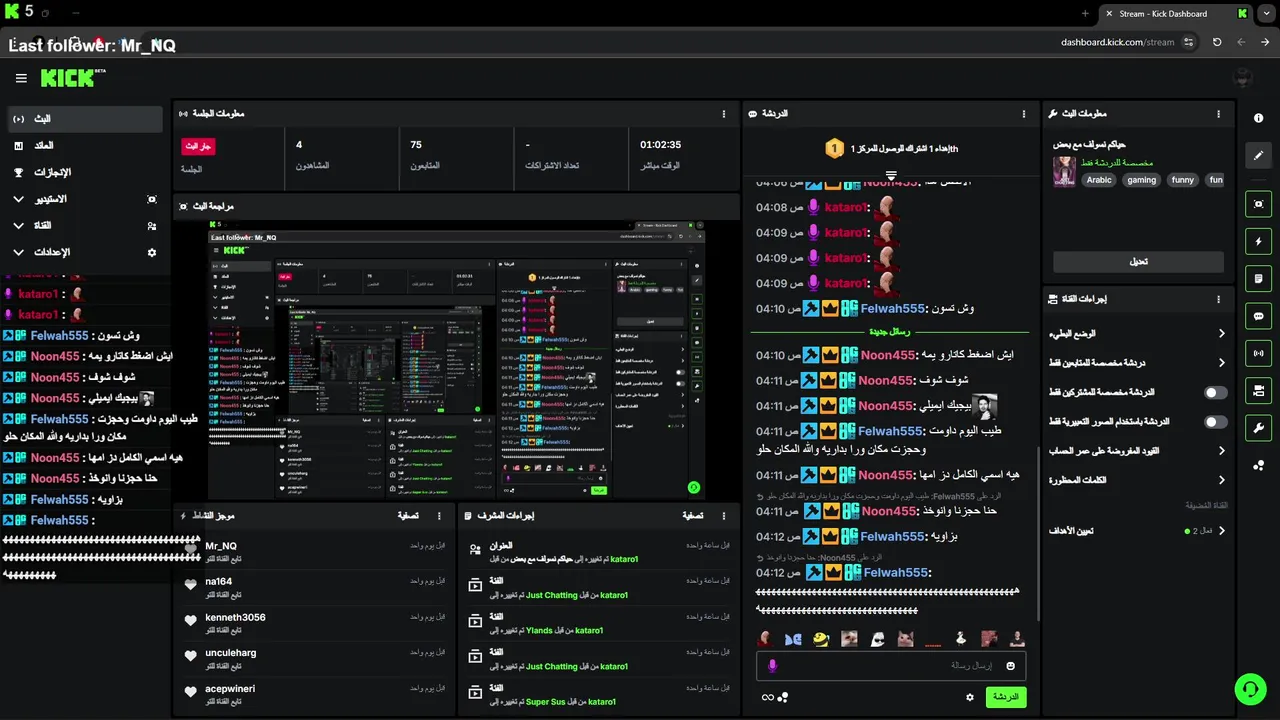This screenshot has width=1280, height=720.
Task: Select the Stream - Kick Dashboard browser tab
Action: tap(1177, 14)
